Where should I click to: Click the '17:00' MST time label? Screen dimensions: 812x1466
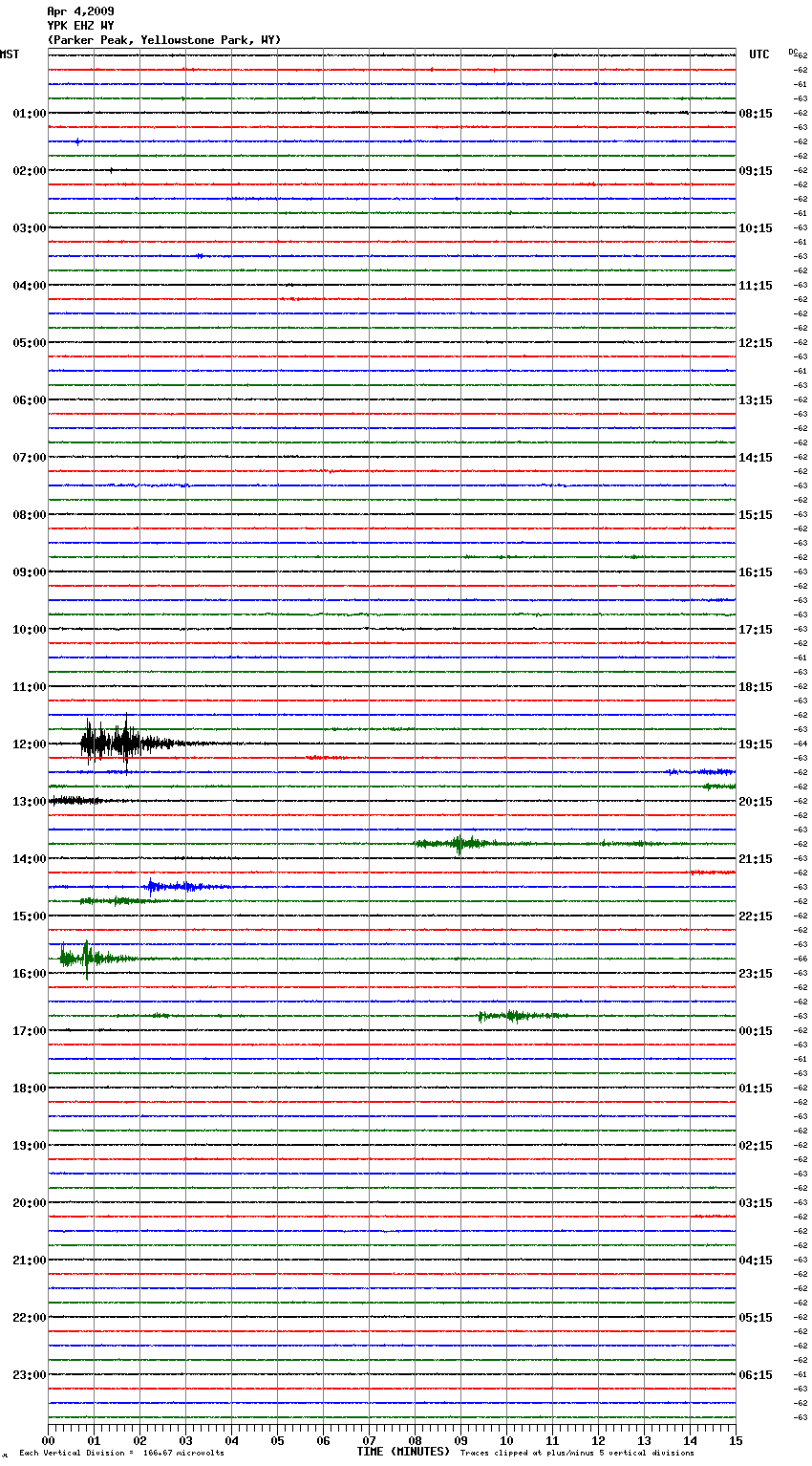click(30, 1031)
